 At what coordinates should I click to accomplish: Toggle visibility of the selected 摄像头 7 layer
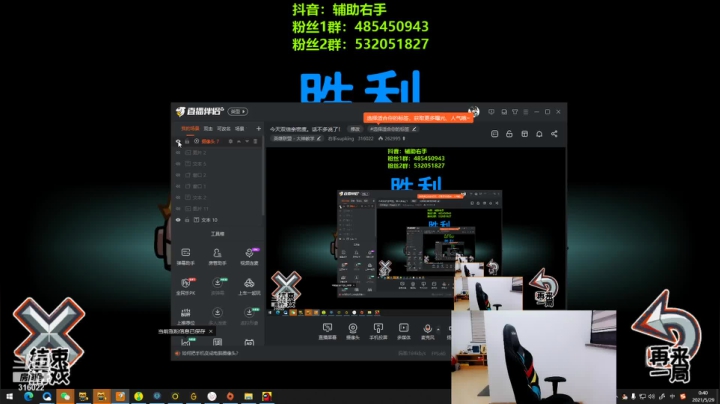click(178, 141)
